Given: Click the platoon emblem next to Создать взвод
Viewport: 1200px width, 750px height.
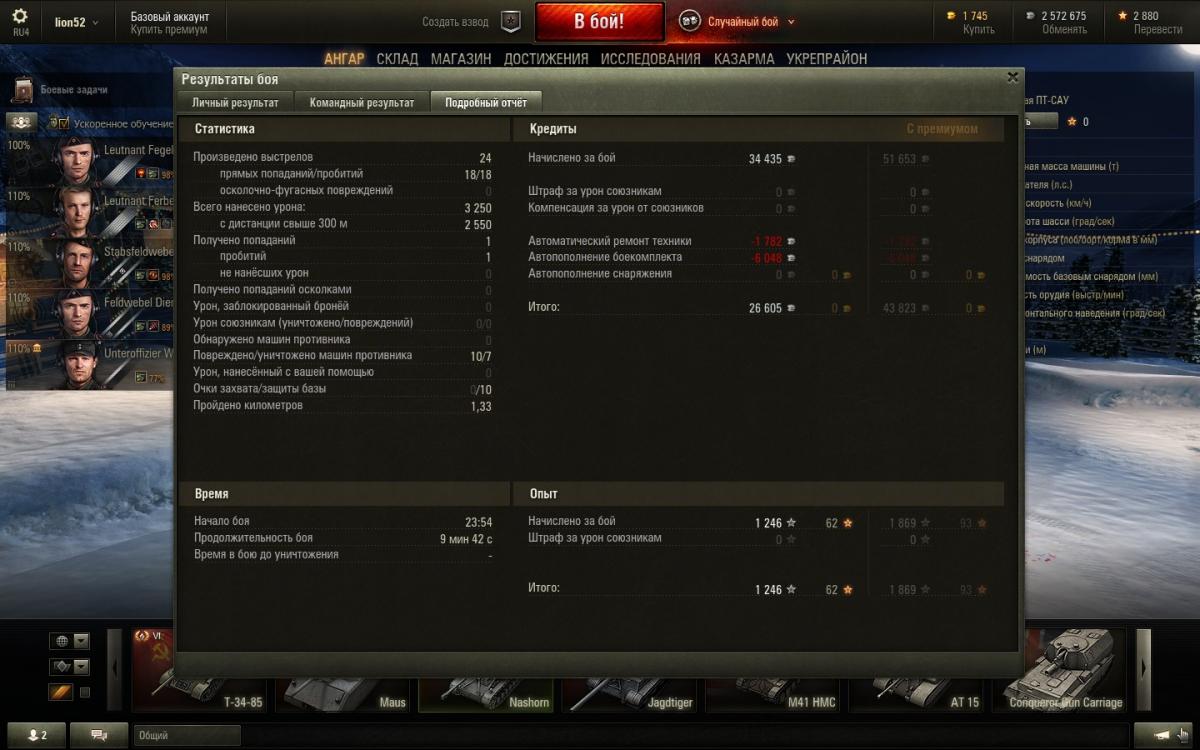Looking at the screenshot, I should 511,22.
